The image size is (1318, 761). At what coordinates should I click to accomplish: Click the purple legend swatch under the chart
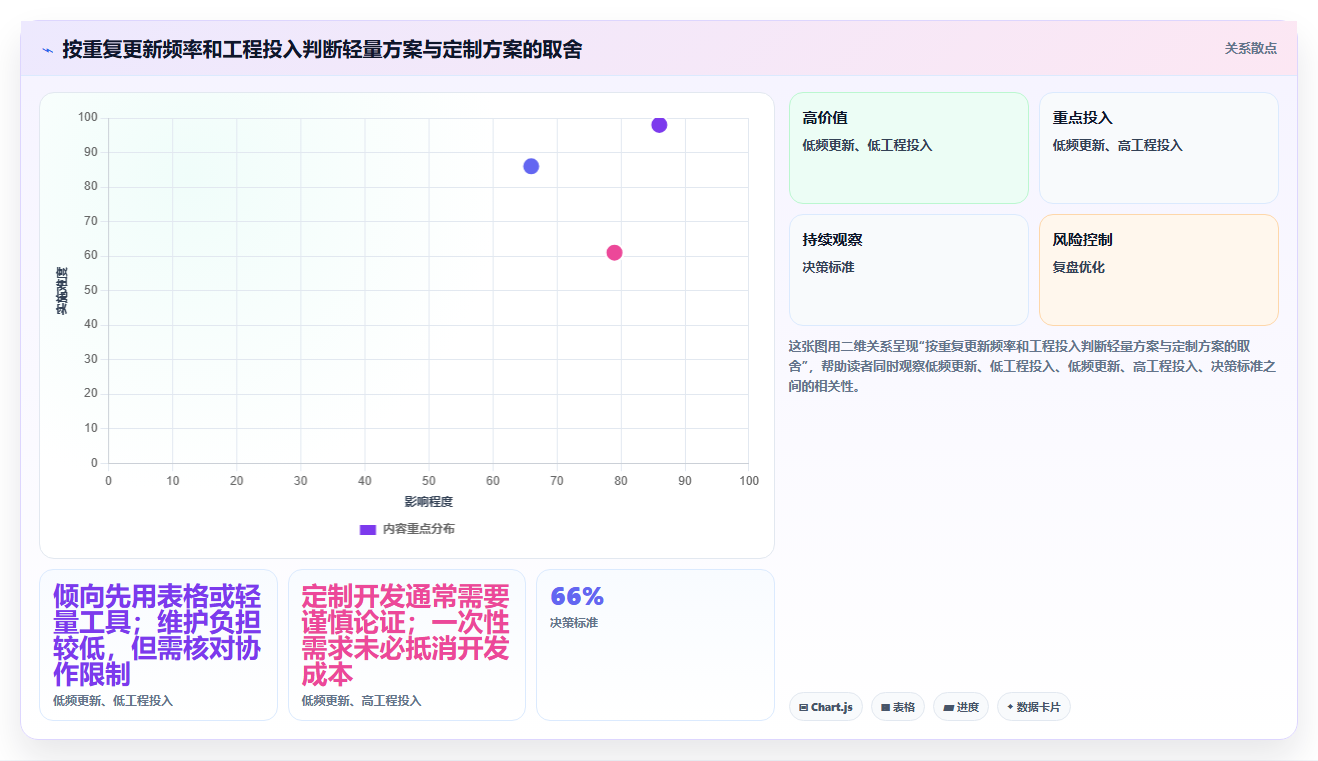pyautogui.click(x=367, y=529)
